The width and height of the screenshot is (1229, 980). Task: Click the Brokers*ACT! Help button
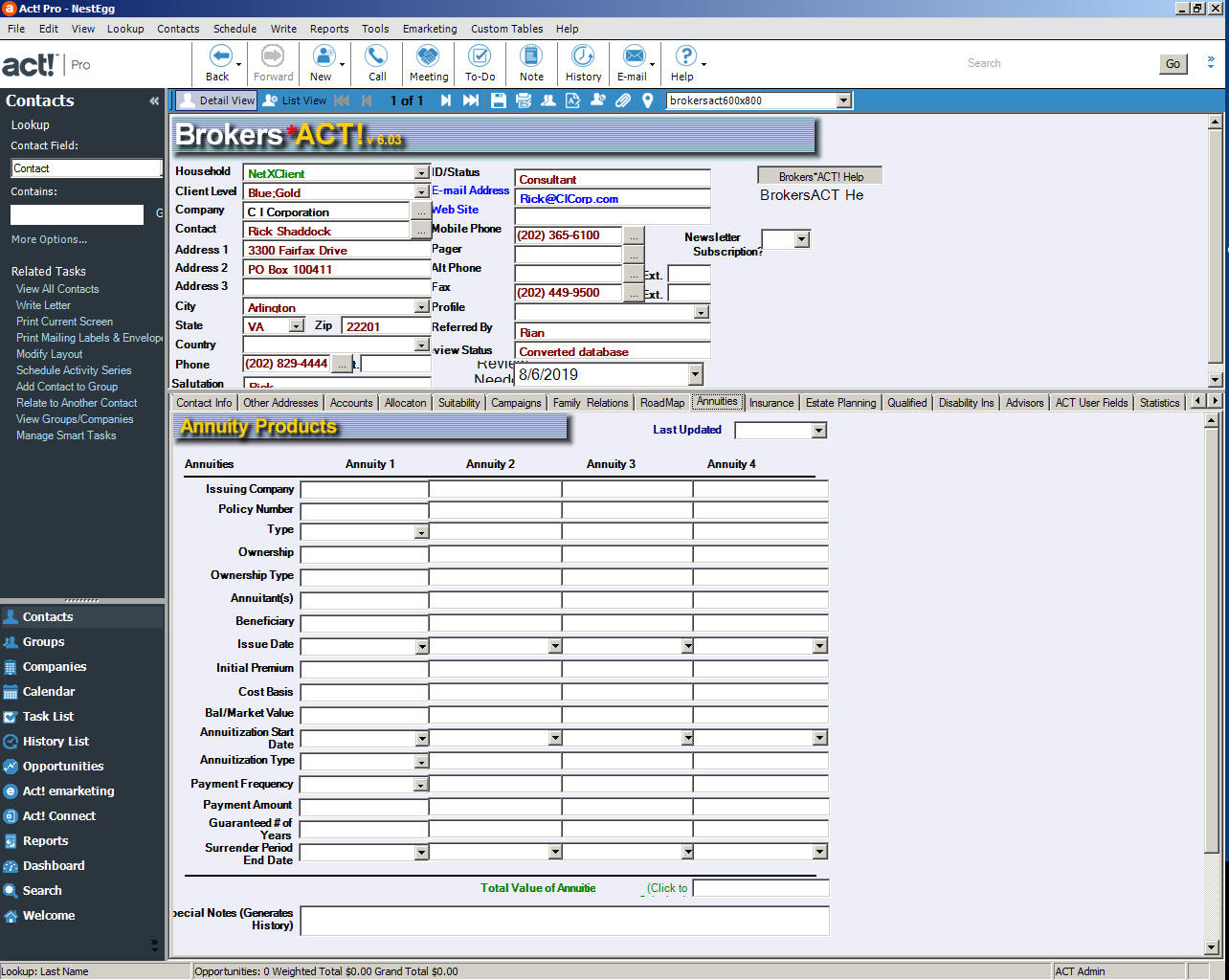click(820, 176)
